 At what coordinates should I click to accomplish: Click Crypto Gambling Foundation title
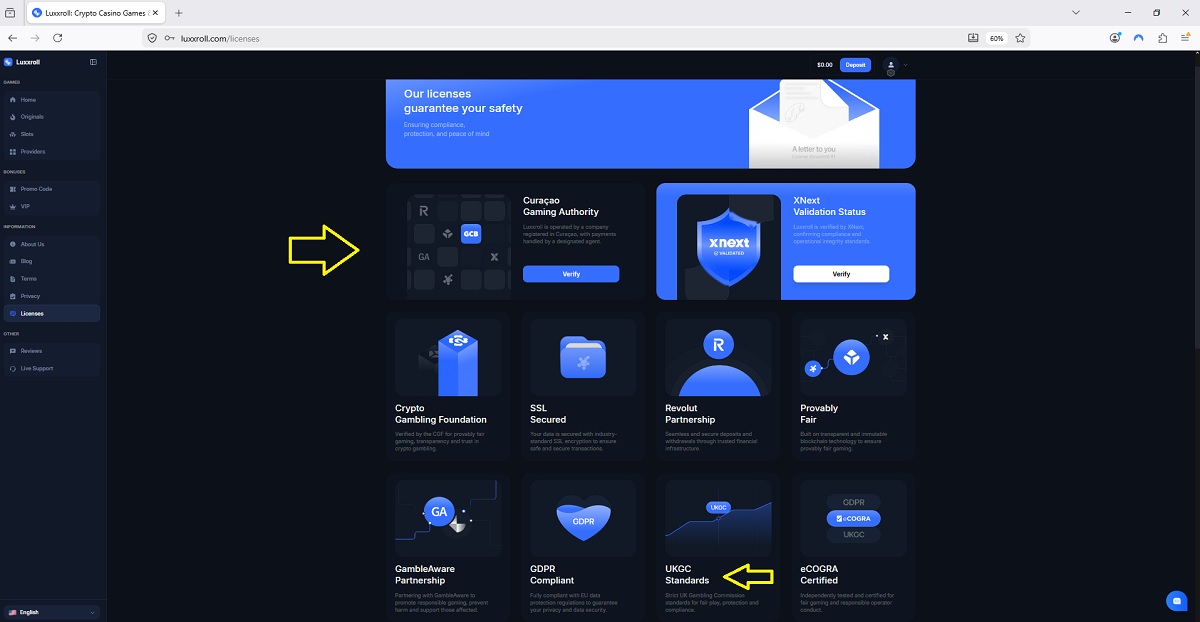point(441,414)
